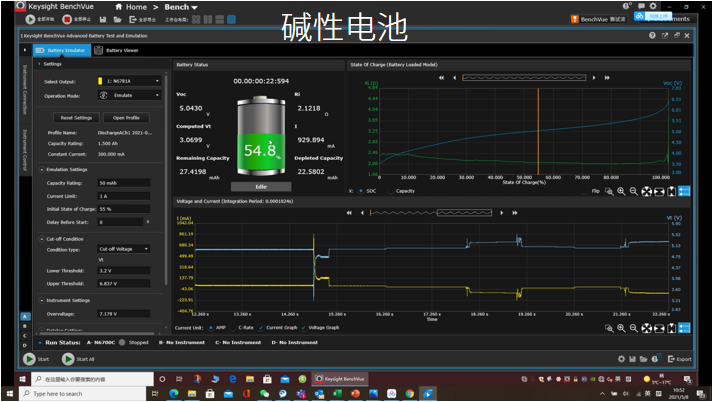Click the red Stop All icon in top toolbar

(x=67, y=20)
